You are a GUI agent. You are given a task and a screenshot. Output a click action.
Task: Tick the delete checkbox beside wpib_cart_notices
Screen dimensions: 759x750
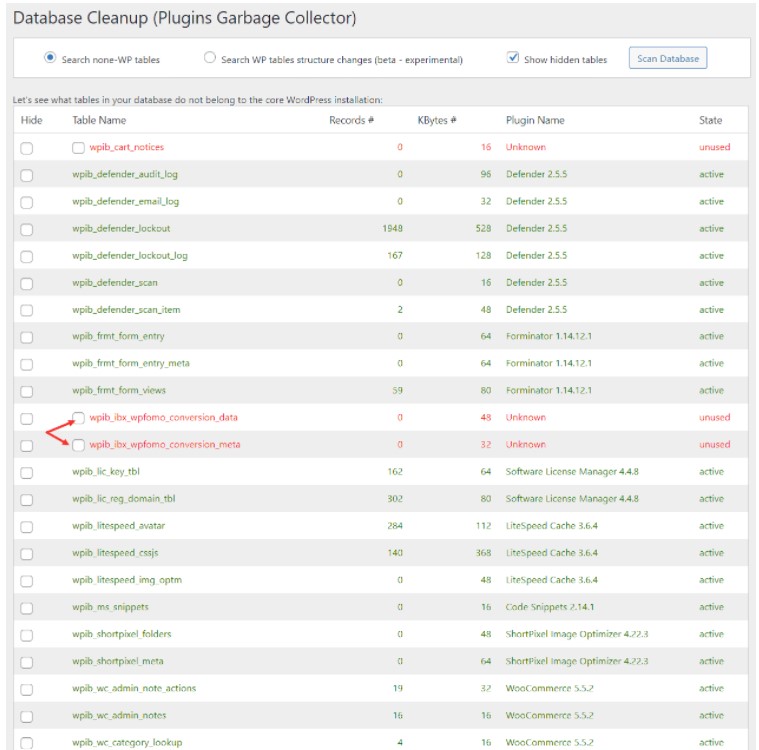pyautogui.click(x=78, y=148)
